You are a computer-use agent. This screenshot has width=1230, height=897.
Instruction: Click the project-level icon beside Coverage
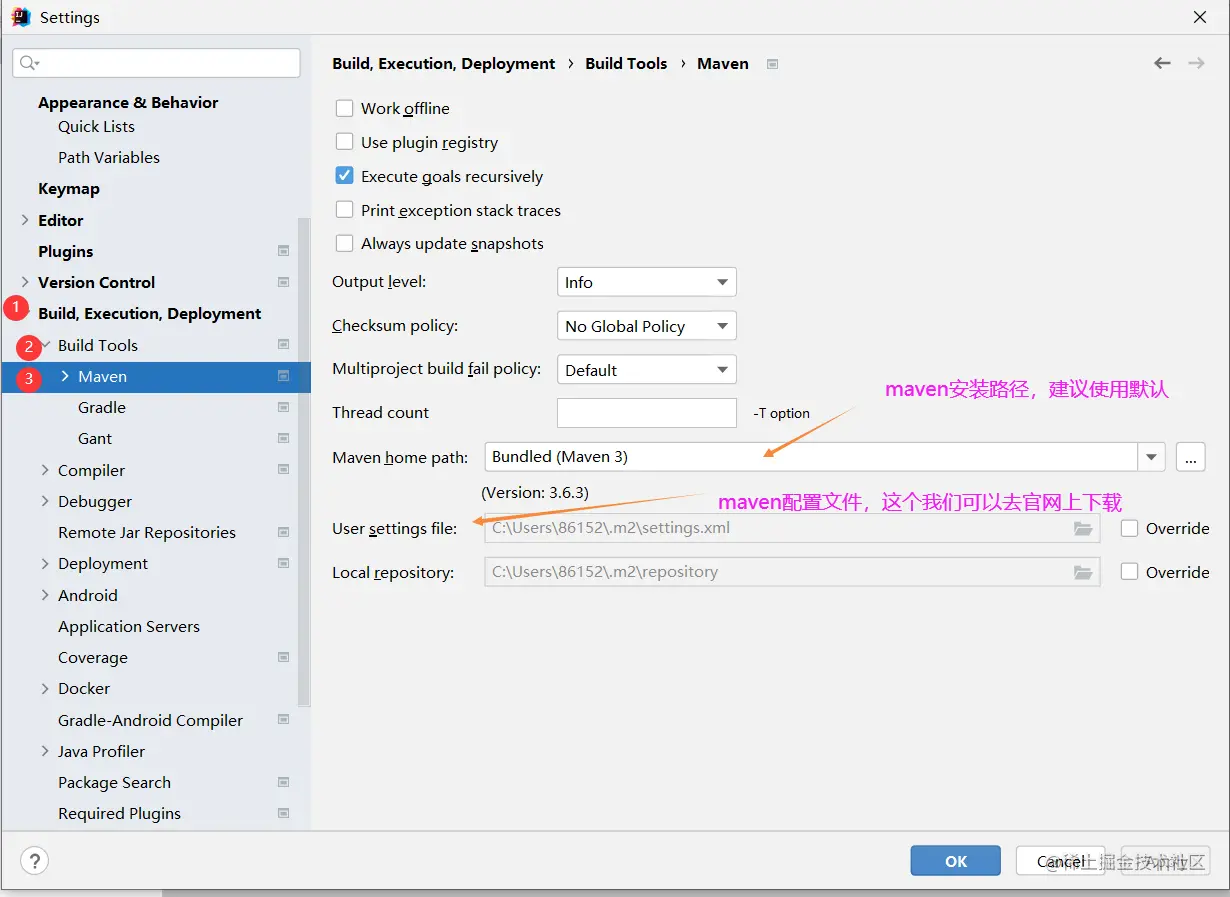pos(284,657)
